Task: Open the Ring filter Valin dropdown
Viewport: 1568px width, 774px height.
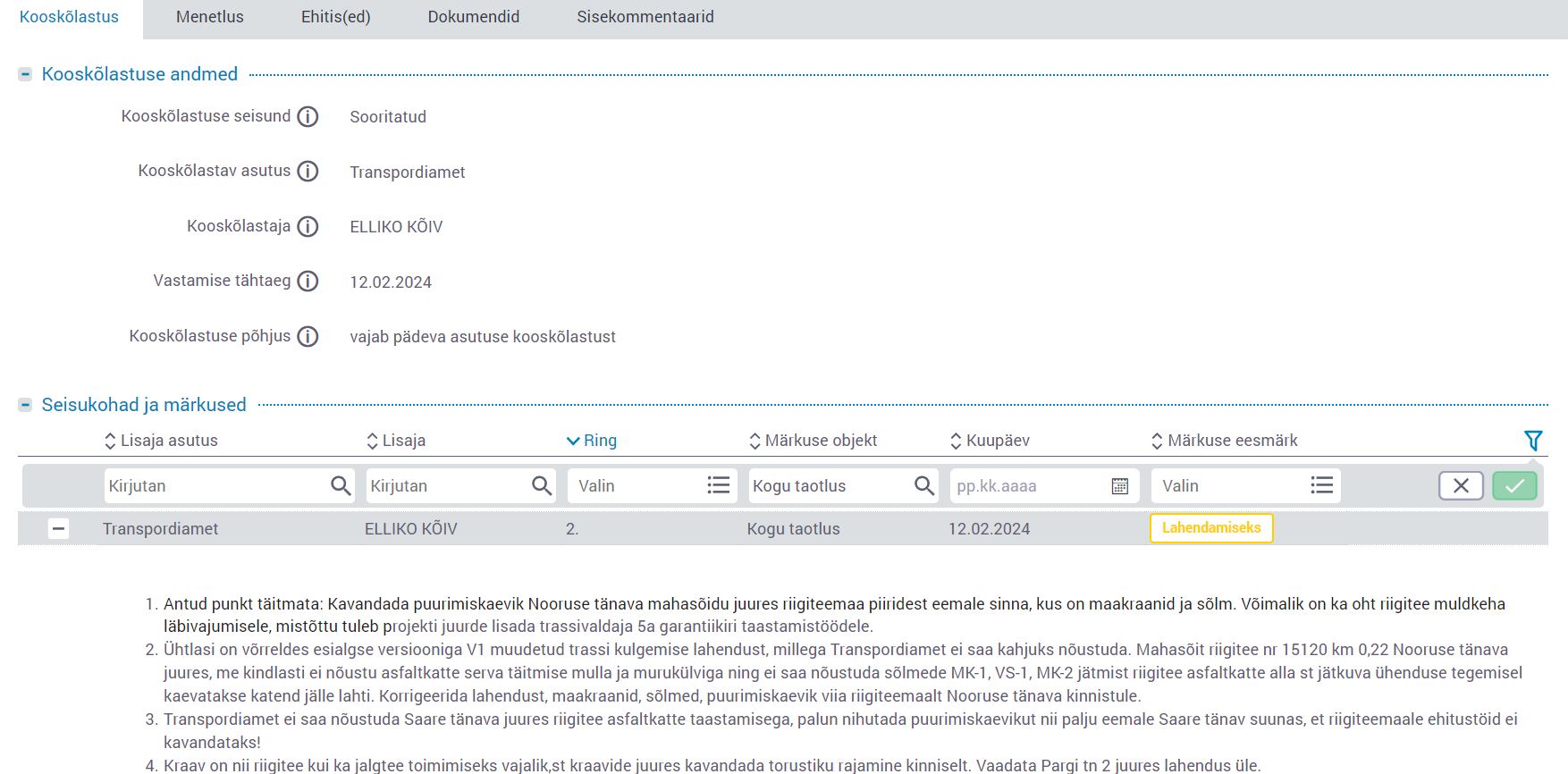Action: click(x=653, y=486)
